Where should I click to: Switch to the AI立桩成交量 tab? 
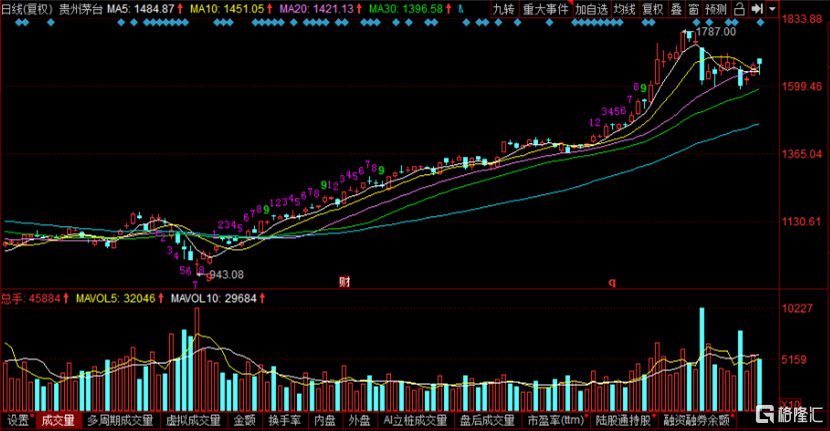pos(416,420)
